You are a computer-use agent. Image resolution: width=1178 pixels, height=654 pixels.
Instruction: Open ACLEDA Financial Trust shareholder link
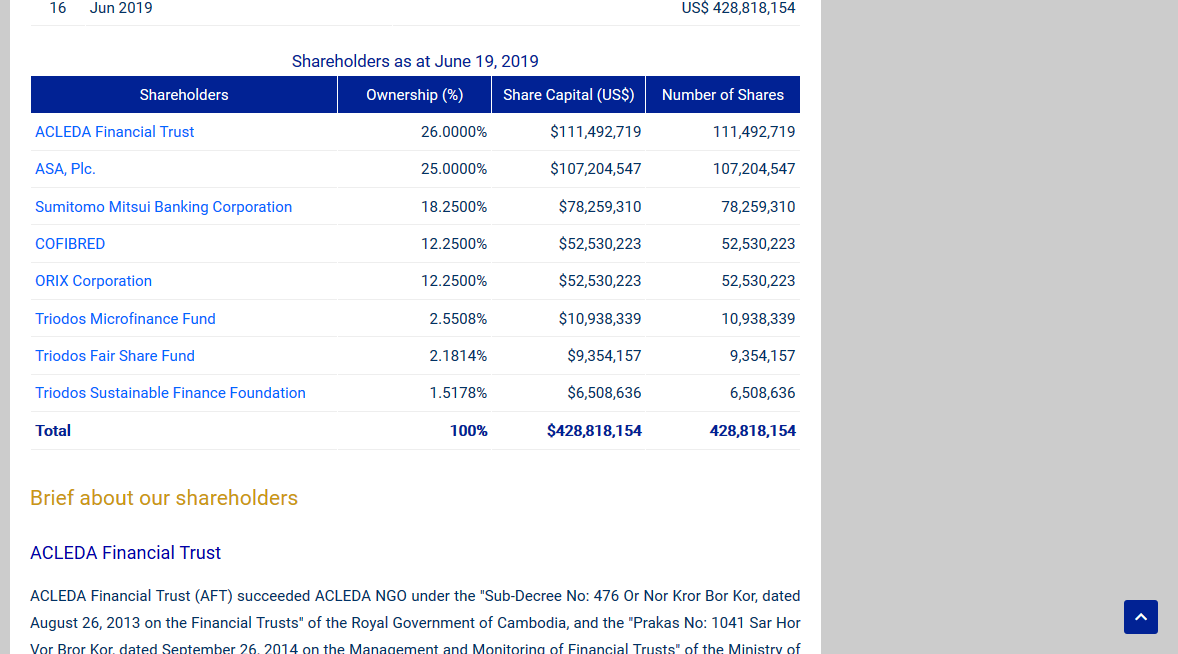pos(114,132)
